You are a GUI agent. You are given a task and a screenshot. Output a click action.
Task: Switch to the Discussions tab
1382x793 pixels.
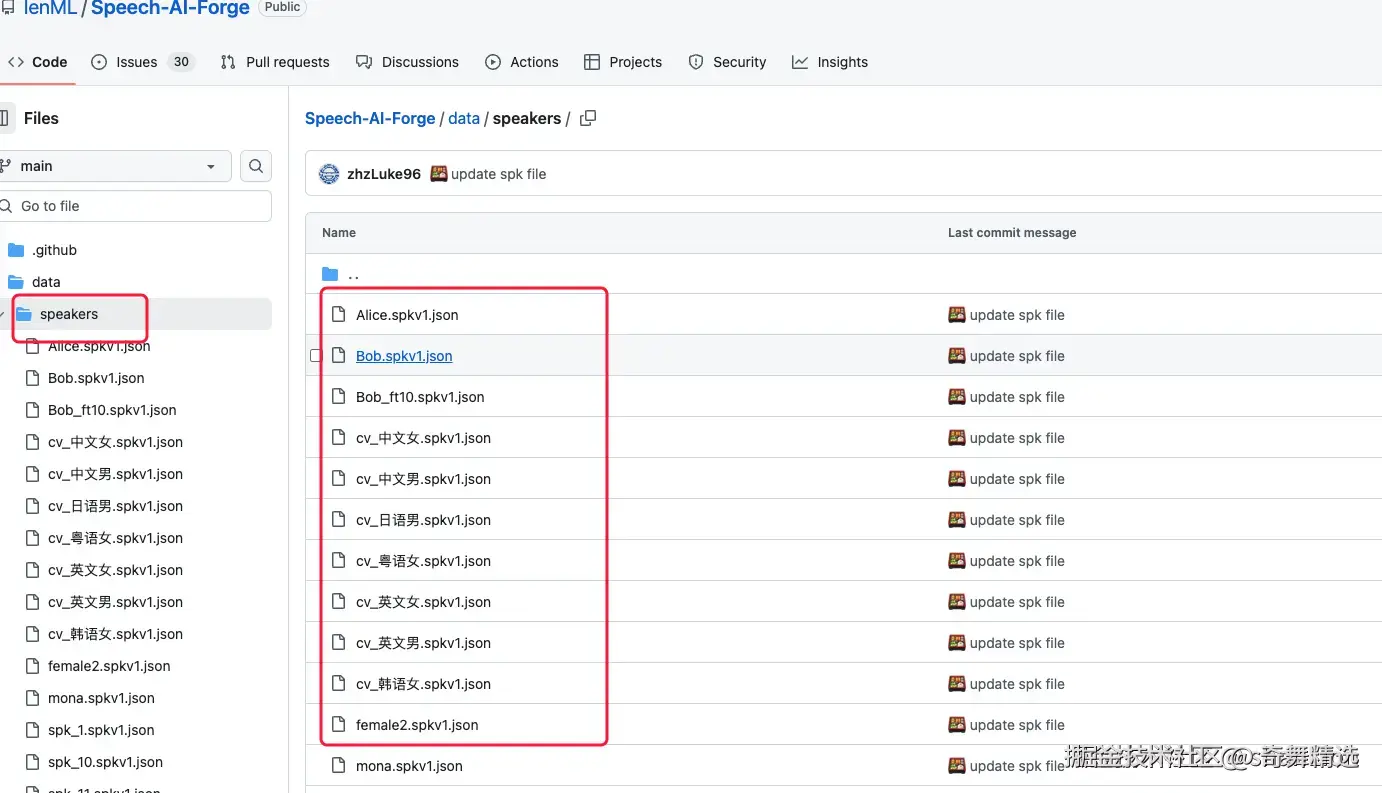(408, 62)
